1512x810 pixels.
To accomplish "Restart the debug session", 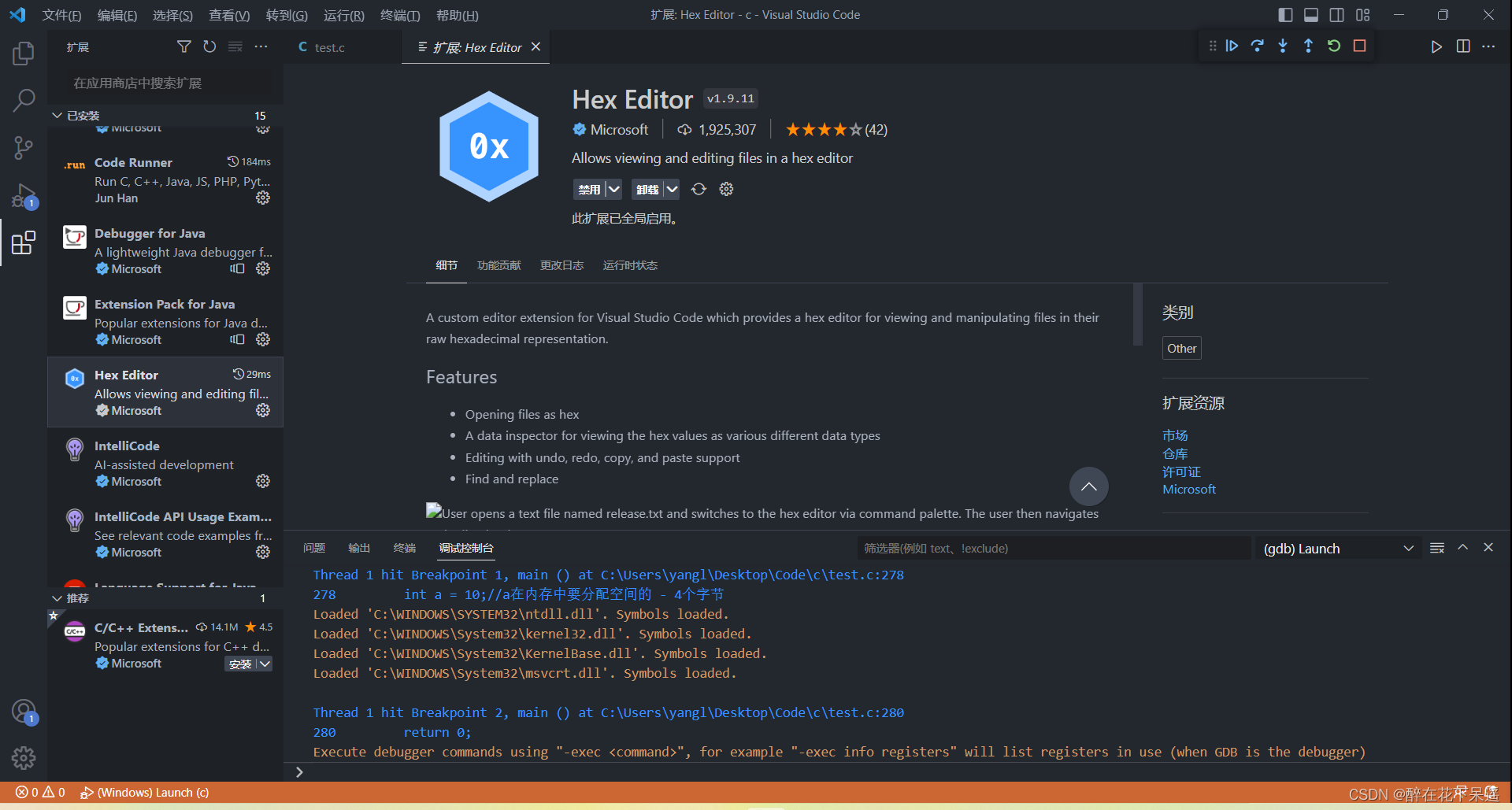I will tap(1333, 46).
